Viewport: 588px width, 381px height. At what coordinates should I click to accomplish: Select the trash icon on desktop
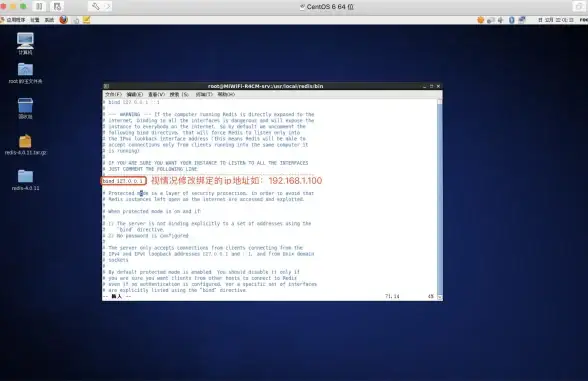(x=25, y=108)
